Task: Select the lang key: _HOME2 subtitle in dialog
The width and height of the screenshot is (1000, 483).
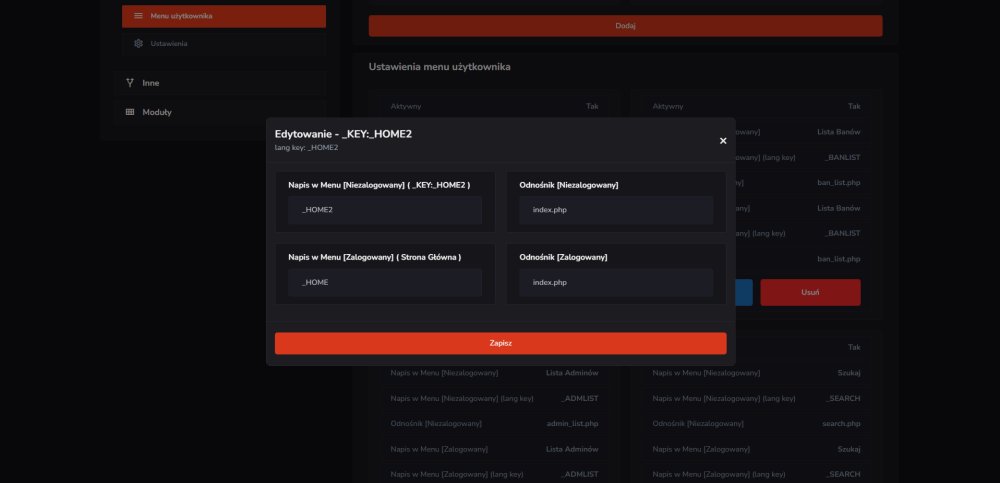Action: [x=306, y=147]
